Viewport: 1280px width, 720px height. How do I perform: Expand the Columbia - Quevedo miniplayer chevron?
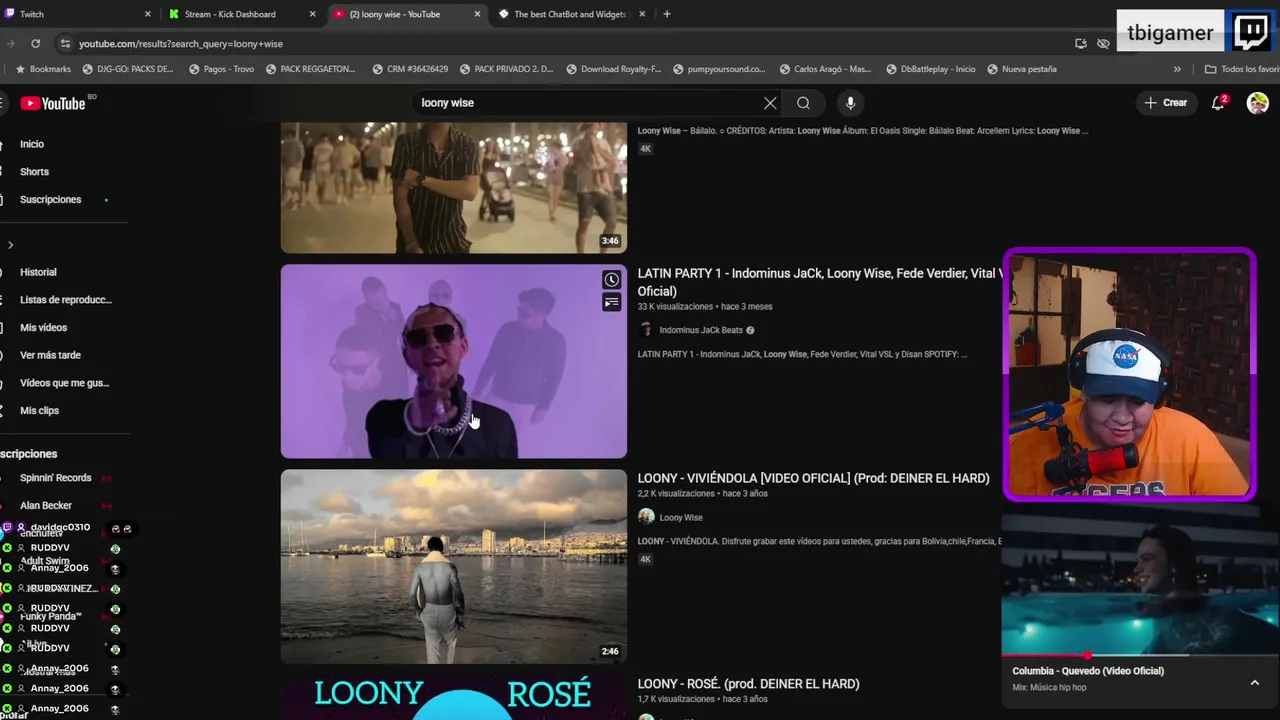click(1254, 682)
